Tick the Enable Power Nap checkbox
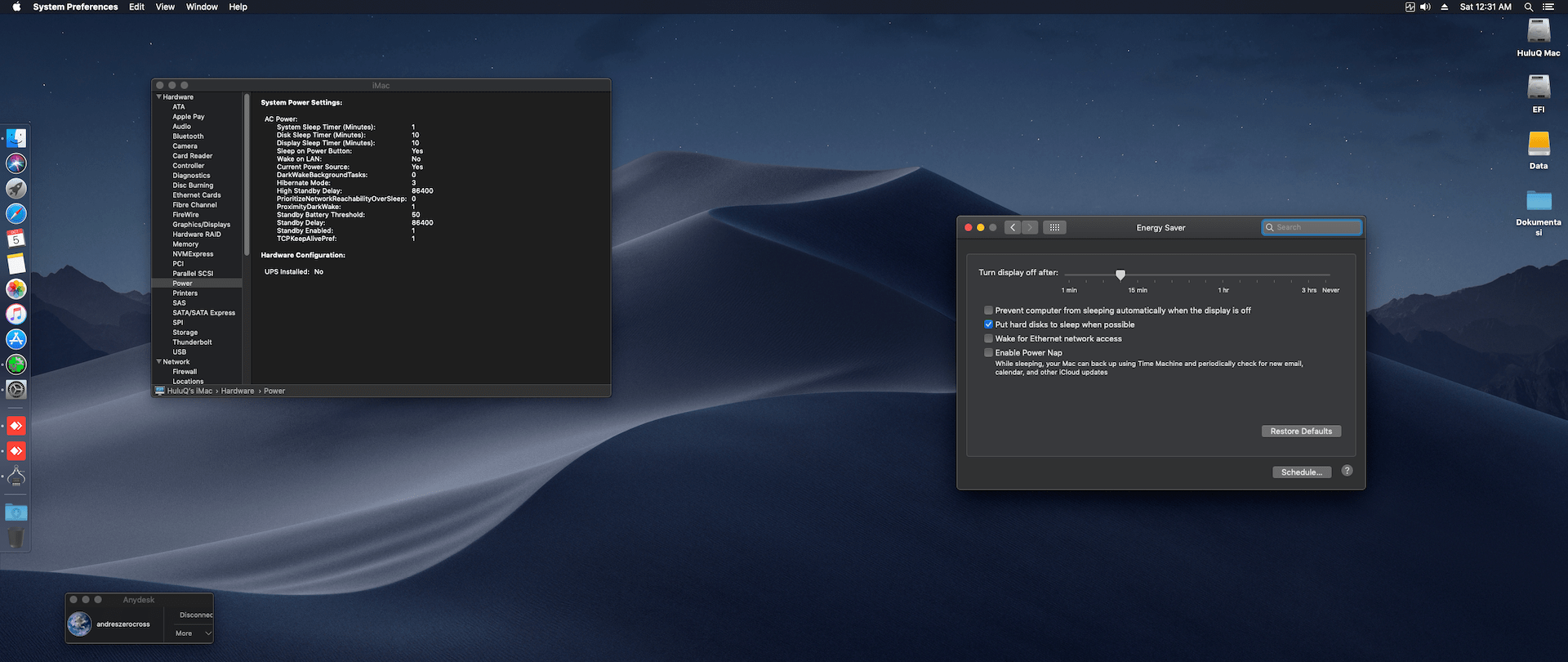 tap(988, 353)
